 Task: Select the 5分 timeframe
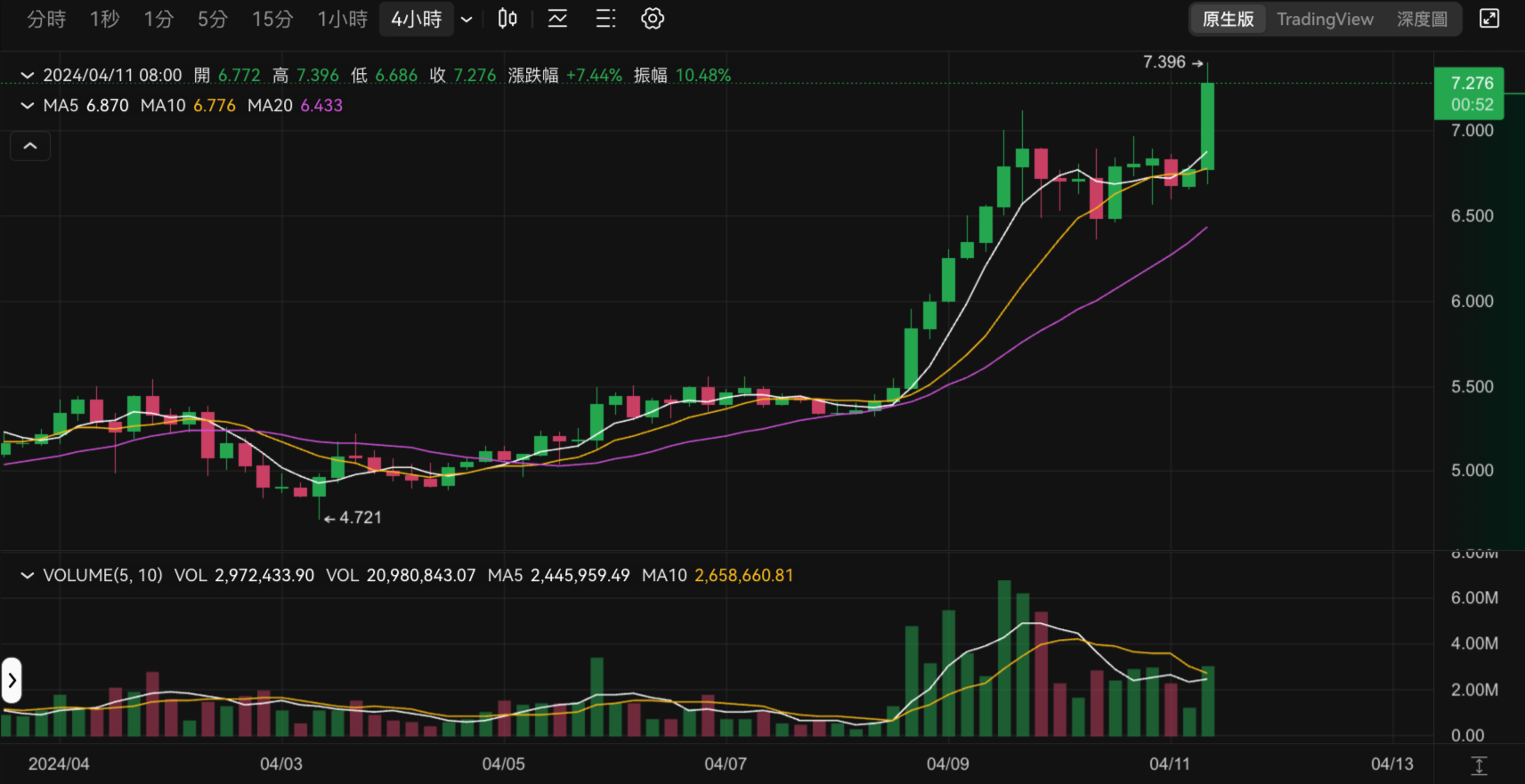pos(213,19)
